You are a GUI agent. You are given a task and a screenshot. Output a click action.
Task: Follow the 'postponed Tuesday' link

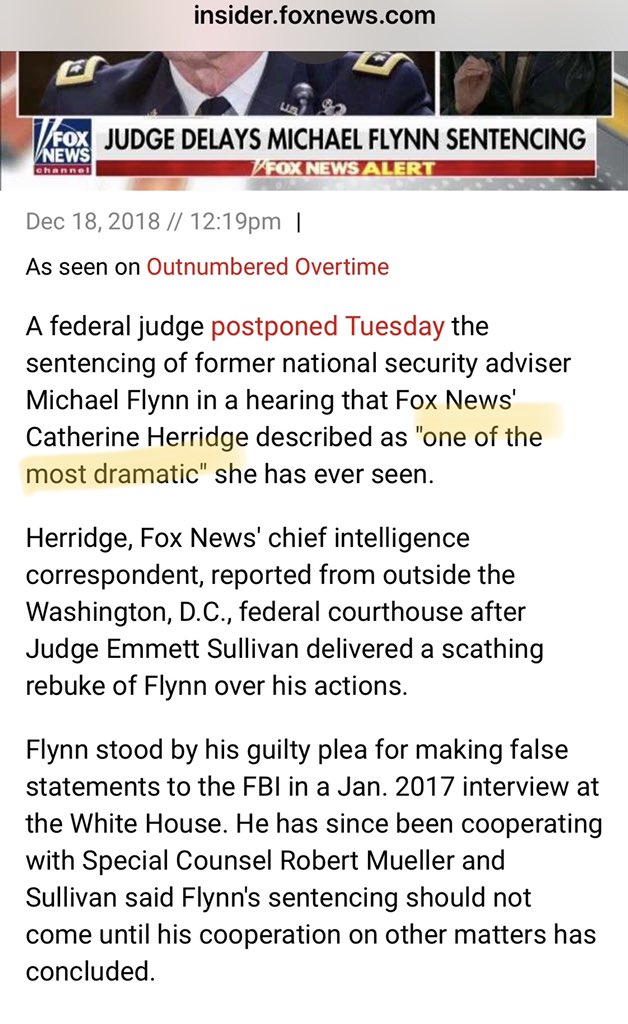tap(327, 327)
